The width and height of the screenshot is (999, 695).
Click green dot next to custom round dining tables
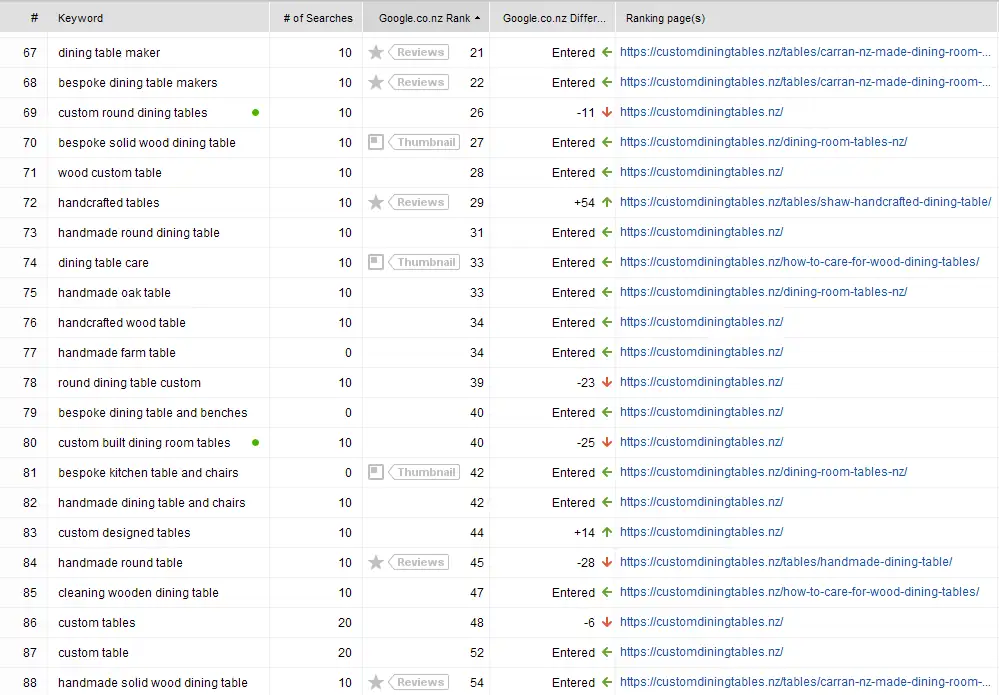(255, 112)
